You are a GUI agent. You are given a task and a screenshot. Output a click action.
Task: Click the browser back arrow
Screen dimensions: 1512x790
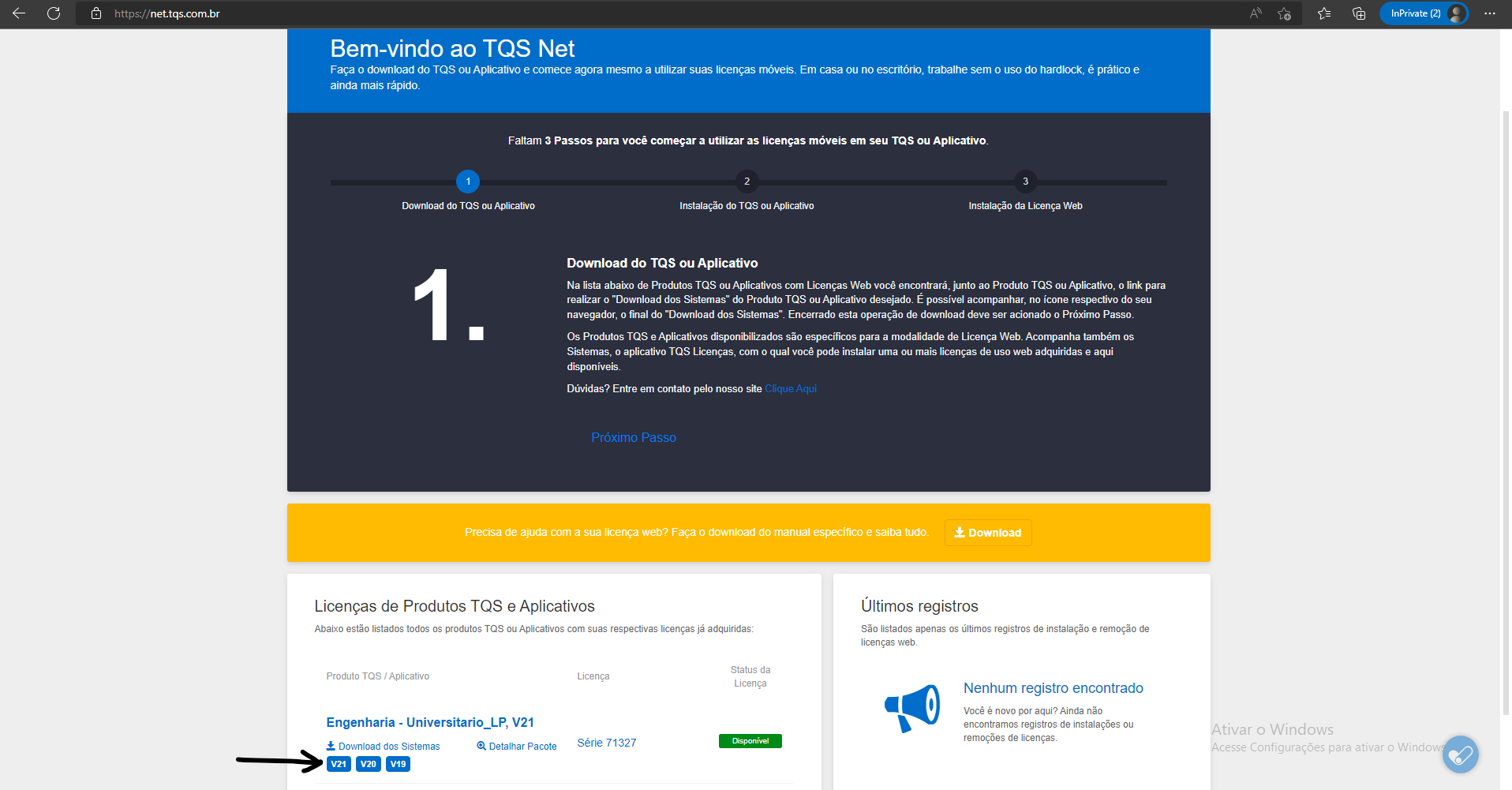pos(19,13)
